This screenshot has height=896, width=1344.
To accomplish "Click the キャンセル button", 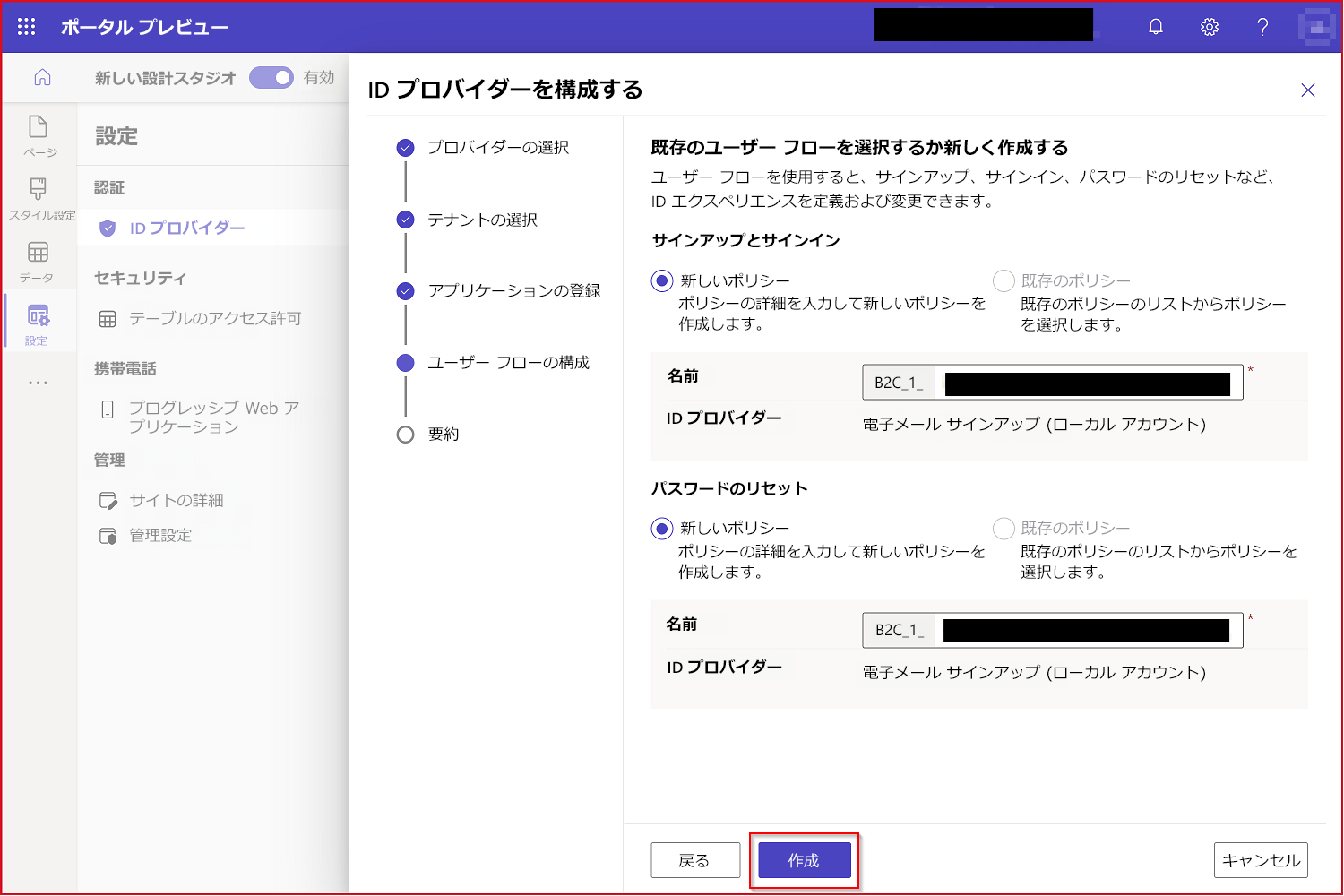I will click(x=1261, y=859).
